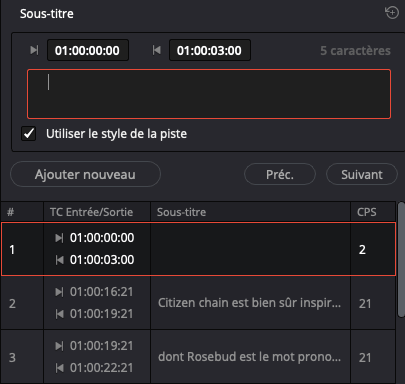
Task: Go to previous subtitle with Préc.
Action: click(280, 174)
